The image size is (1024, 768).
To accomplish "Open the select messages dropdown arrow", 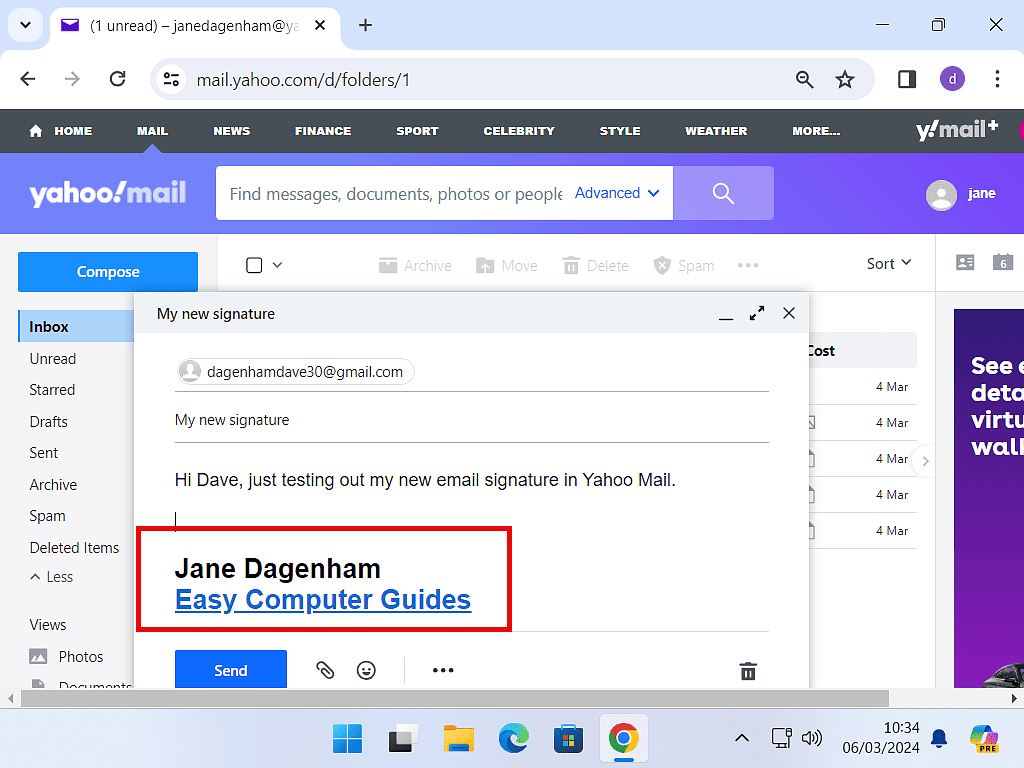I will [x=278, y=265].
